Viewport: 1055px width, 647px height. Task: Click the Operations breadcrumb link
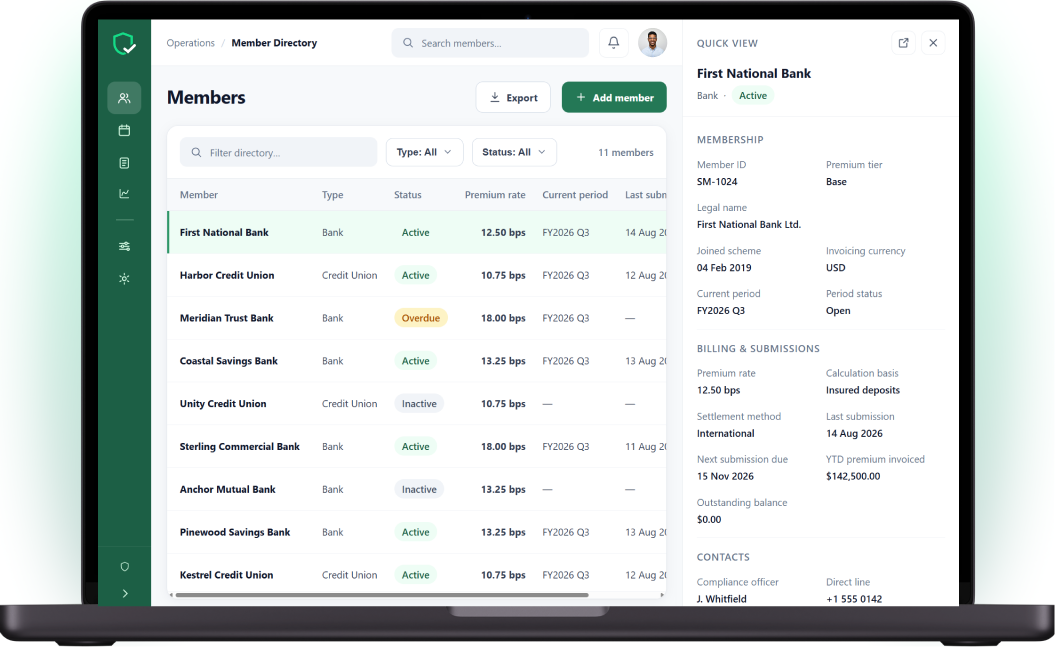coord(190,43)
